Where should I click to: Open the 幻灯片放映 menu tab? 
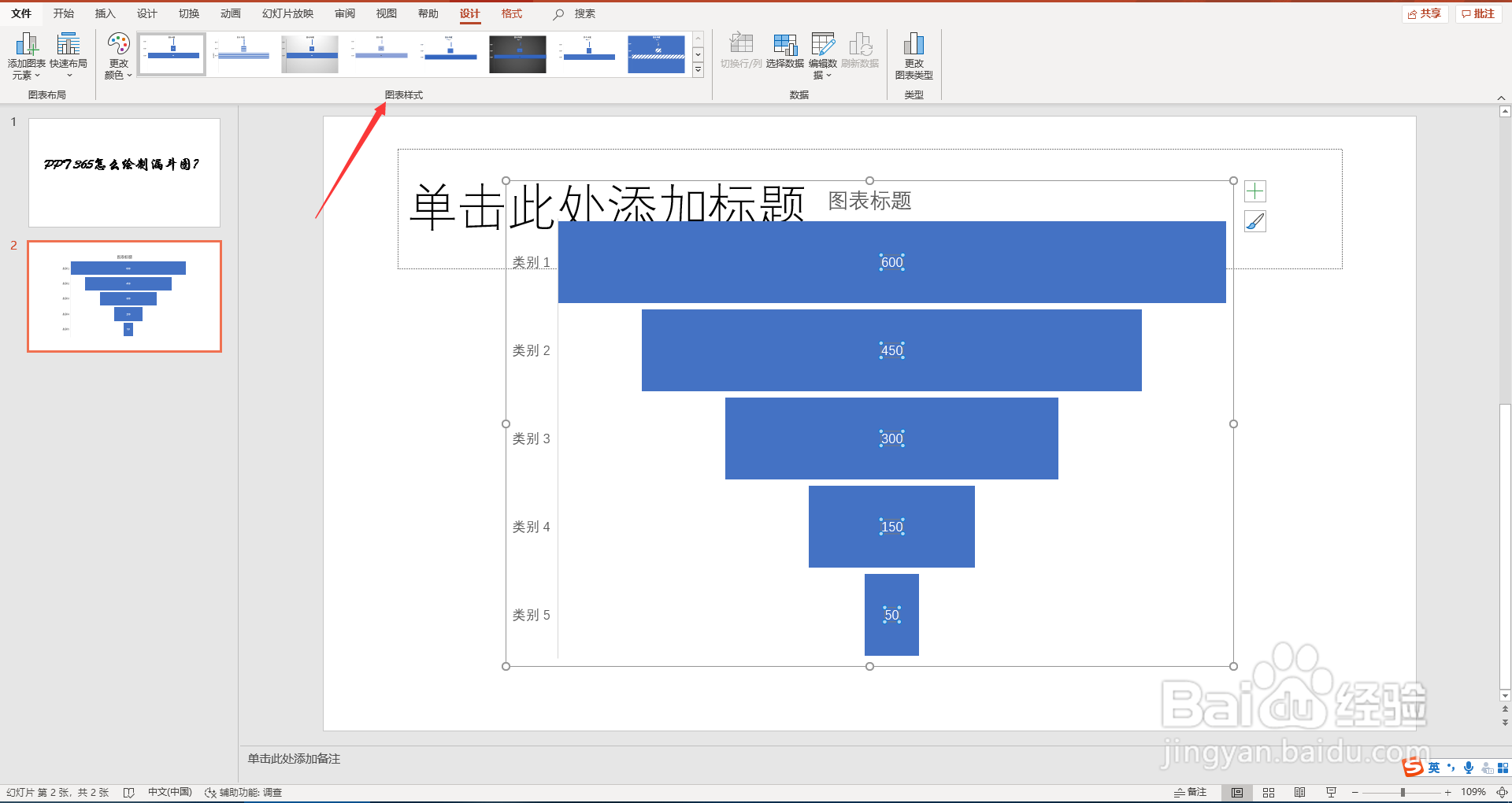tap(287, 13)
